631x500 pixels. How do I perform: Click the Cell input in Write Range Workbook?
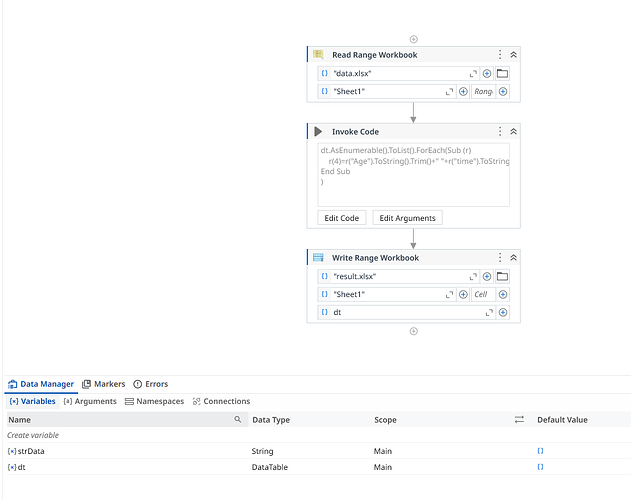(483, 295)
